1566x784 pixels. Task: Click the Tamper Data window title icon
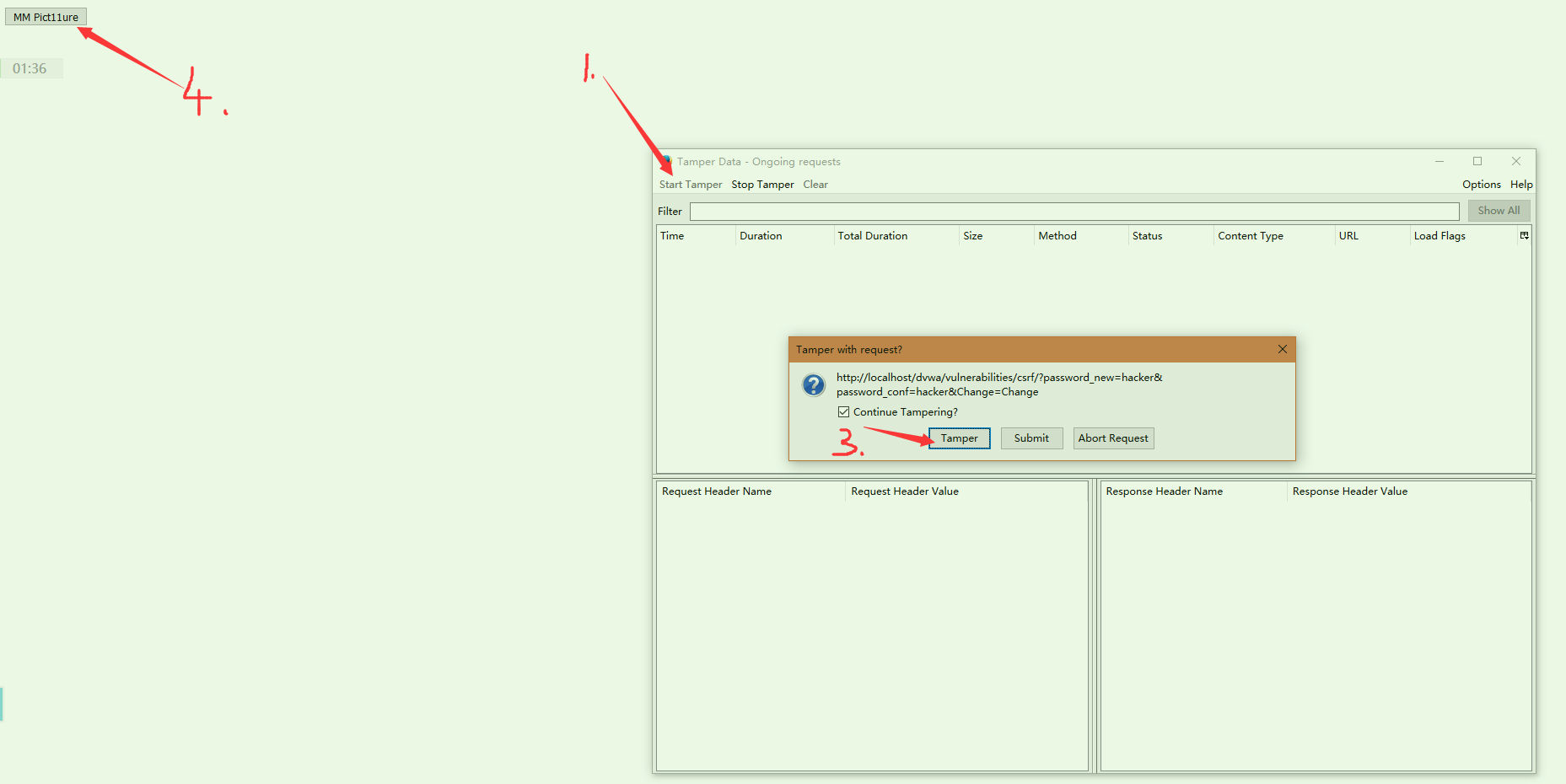click(x=665, y=161)
